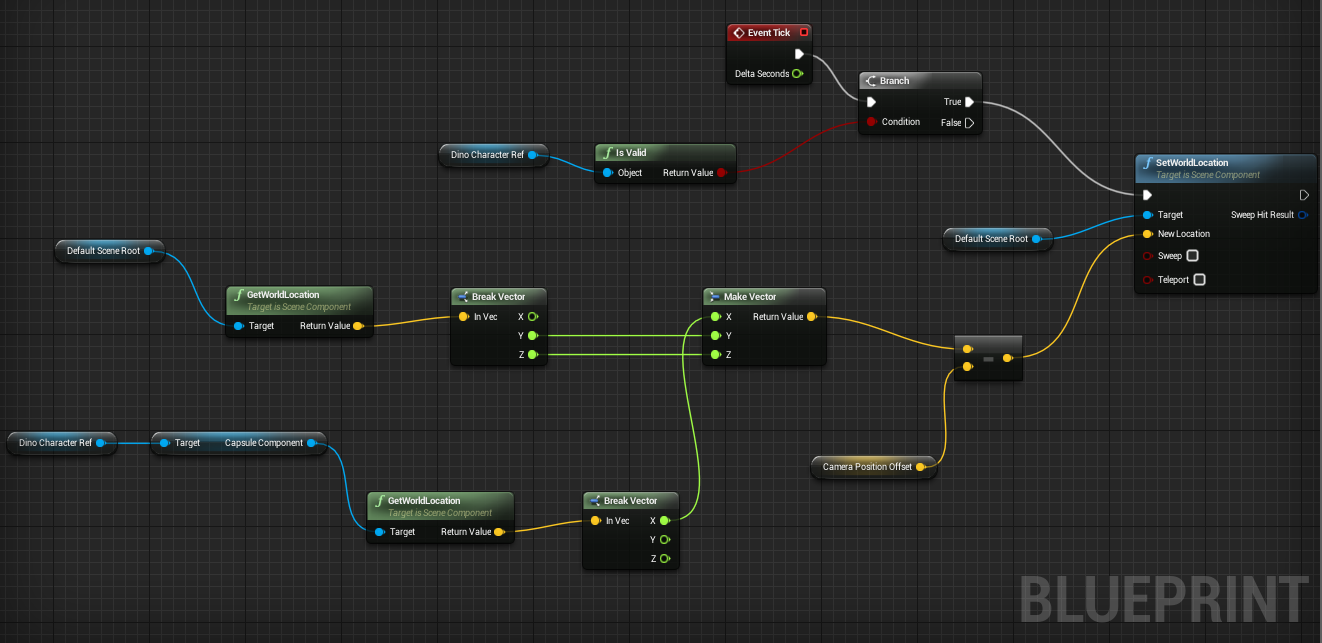Screen dimensions: 1322x643
Task: Click the Branch node's exec input pin
Action: pos(871,102)
